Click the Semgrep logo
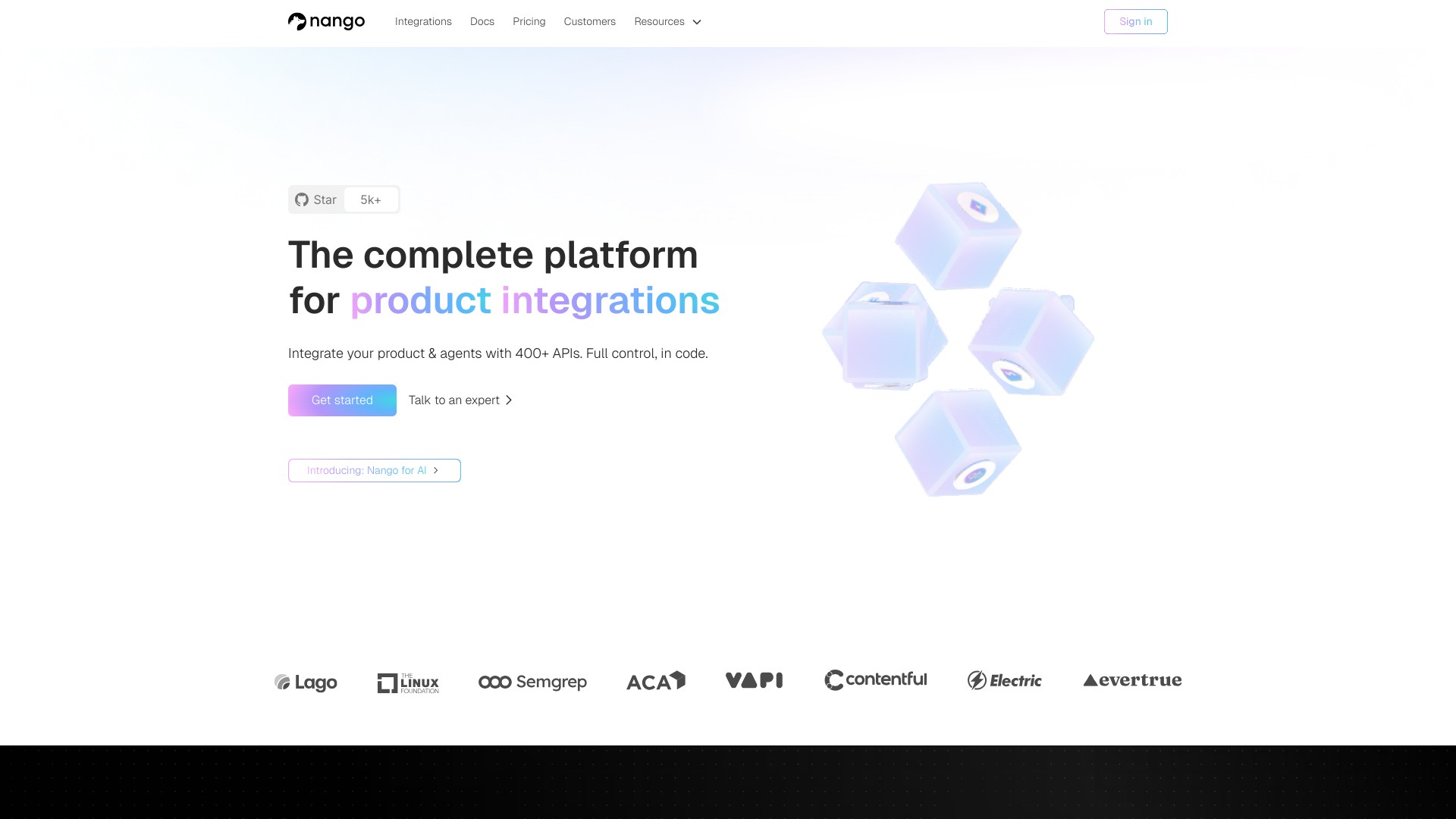The width and height of the screenshot is (1456, 819). pyautogui.click(x=532, y=682)
